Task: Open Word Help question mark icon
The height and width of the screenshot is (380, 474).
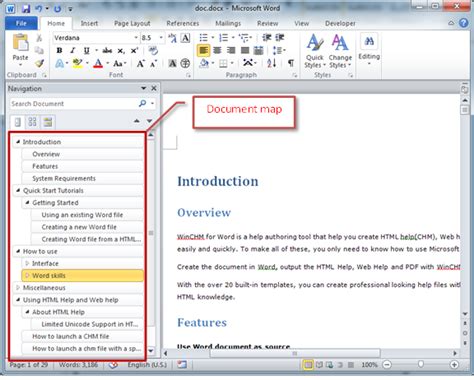Action: tap(463, 23)
